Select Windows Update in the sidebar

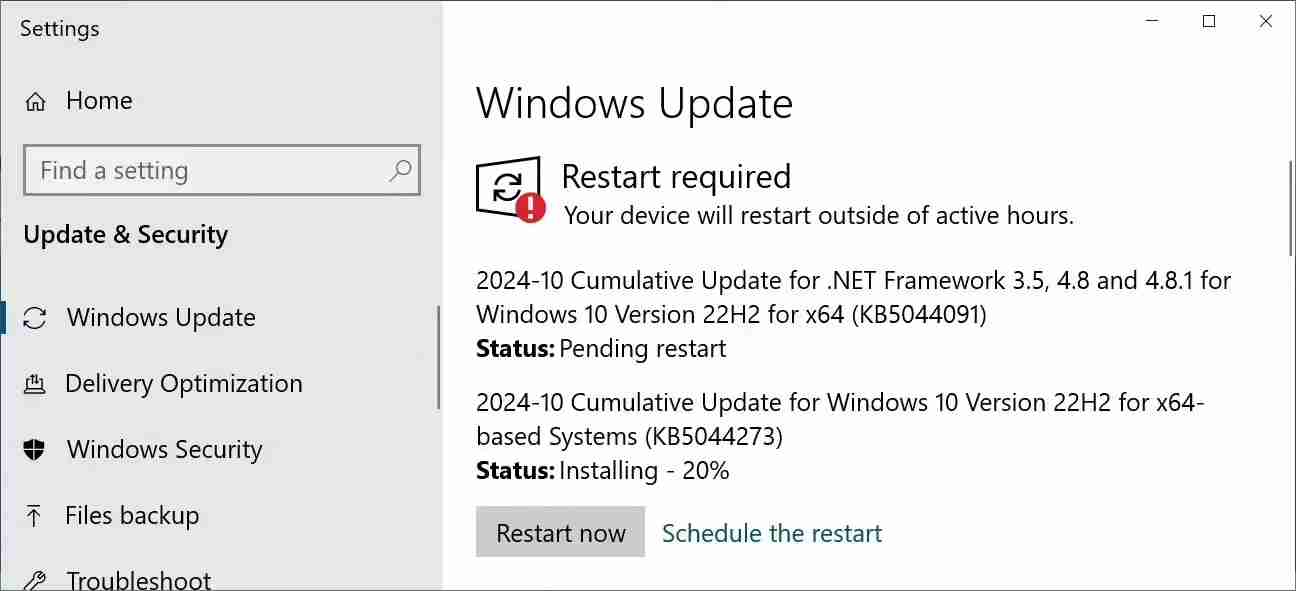tap(160, 317)
